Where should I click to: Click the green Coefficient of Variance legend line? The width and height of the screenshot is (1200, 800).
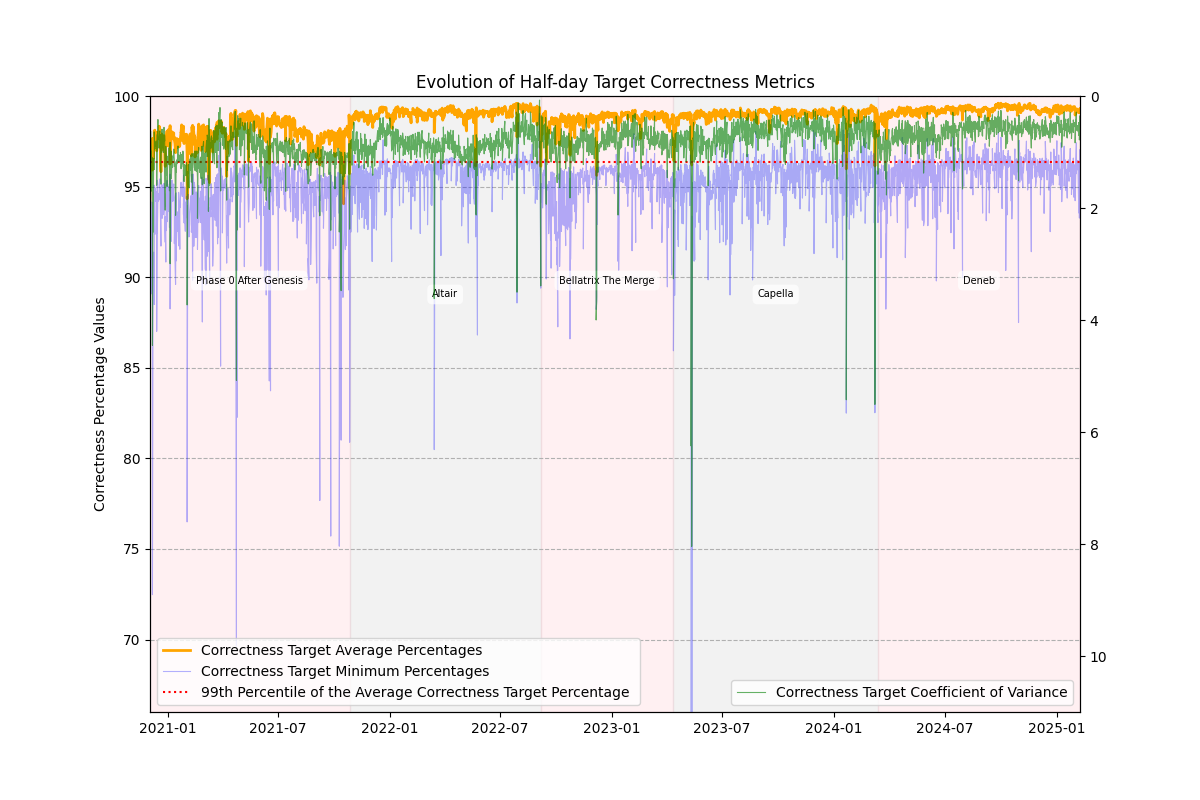click(x=751, y=692)
